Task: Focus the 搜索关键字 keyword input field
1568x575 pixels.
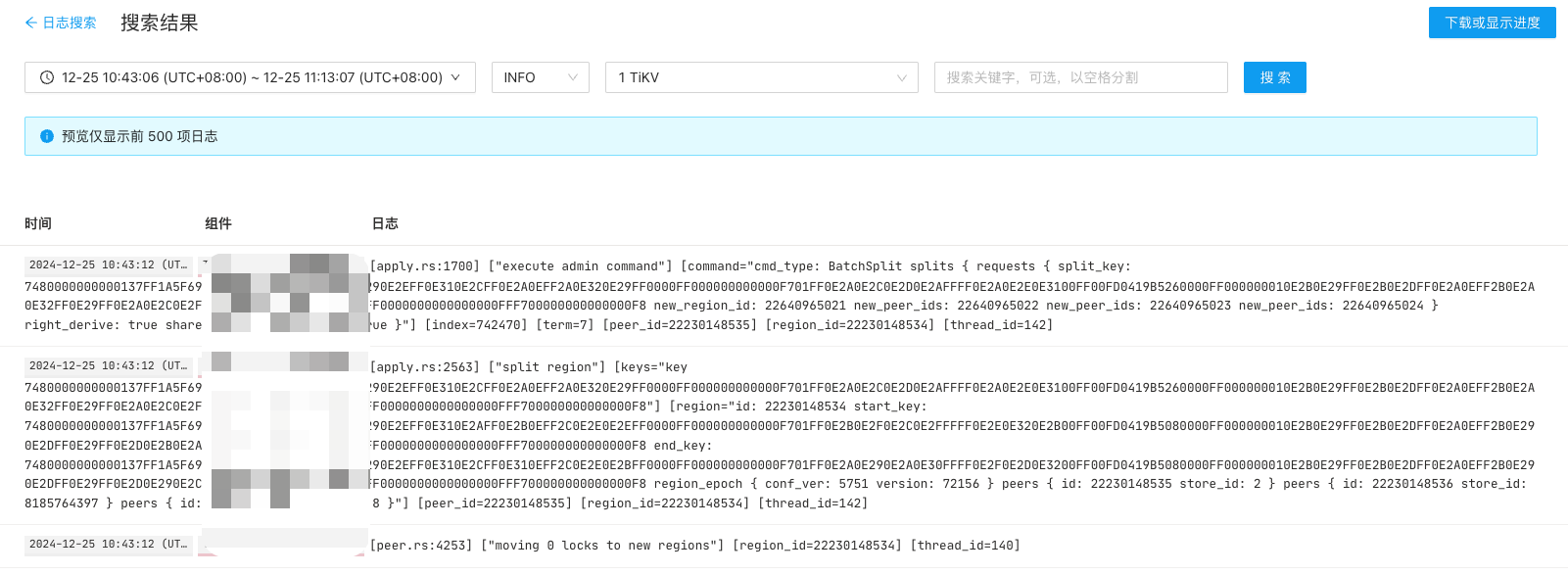Action: [1081, 77]
